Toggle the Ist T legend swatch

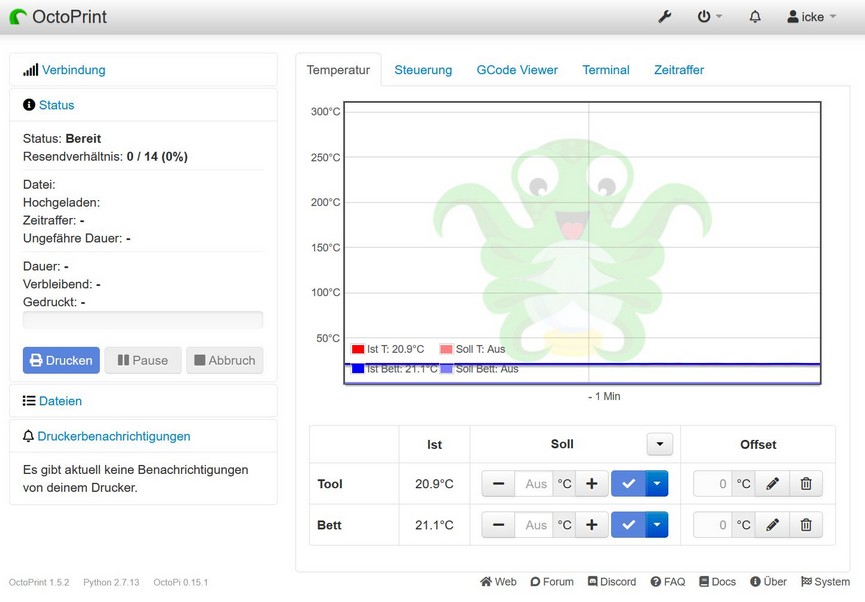pos(358,349)
